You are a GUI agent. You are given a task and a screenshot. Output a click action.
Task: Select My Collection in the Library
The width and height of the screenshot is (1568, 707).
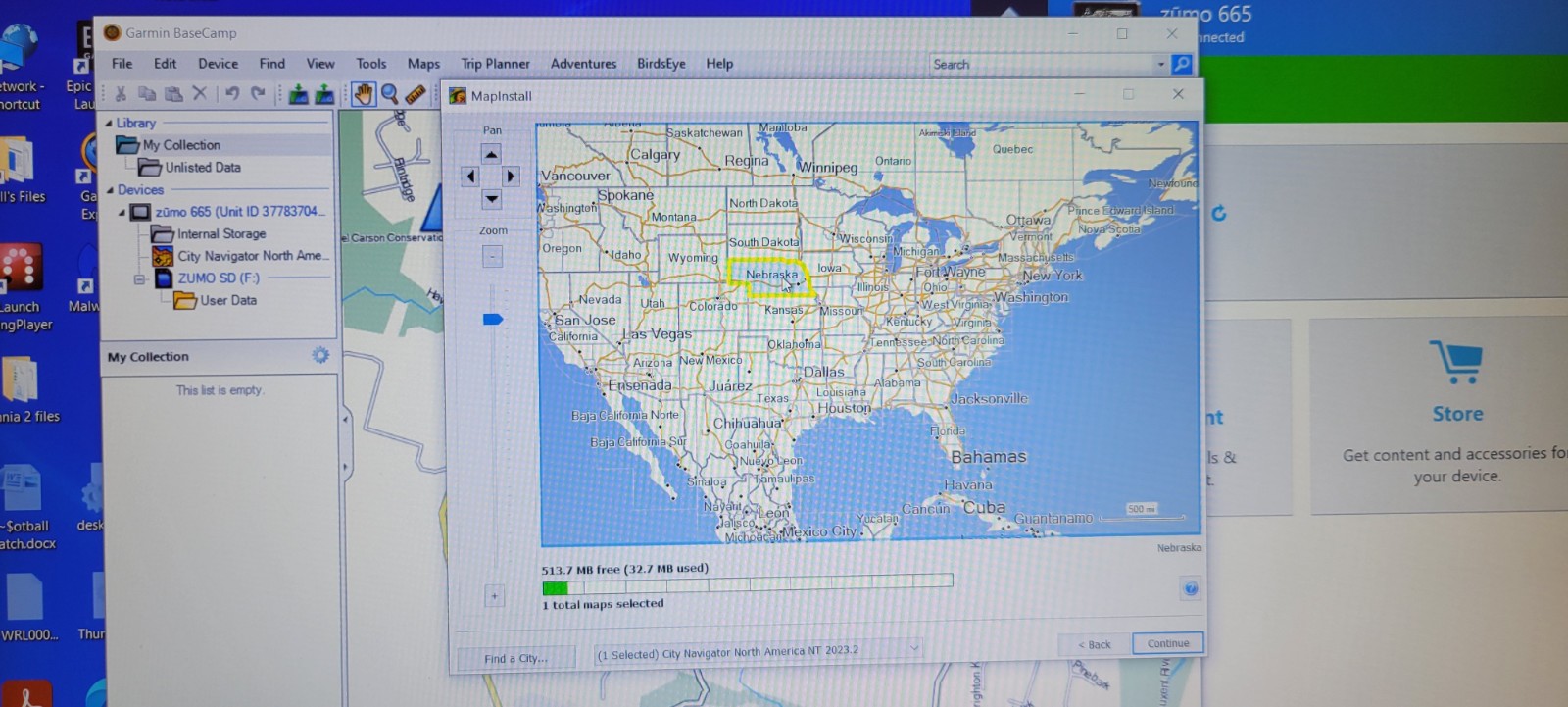181,145
